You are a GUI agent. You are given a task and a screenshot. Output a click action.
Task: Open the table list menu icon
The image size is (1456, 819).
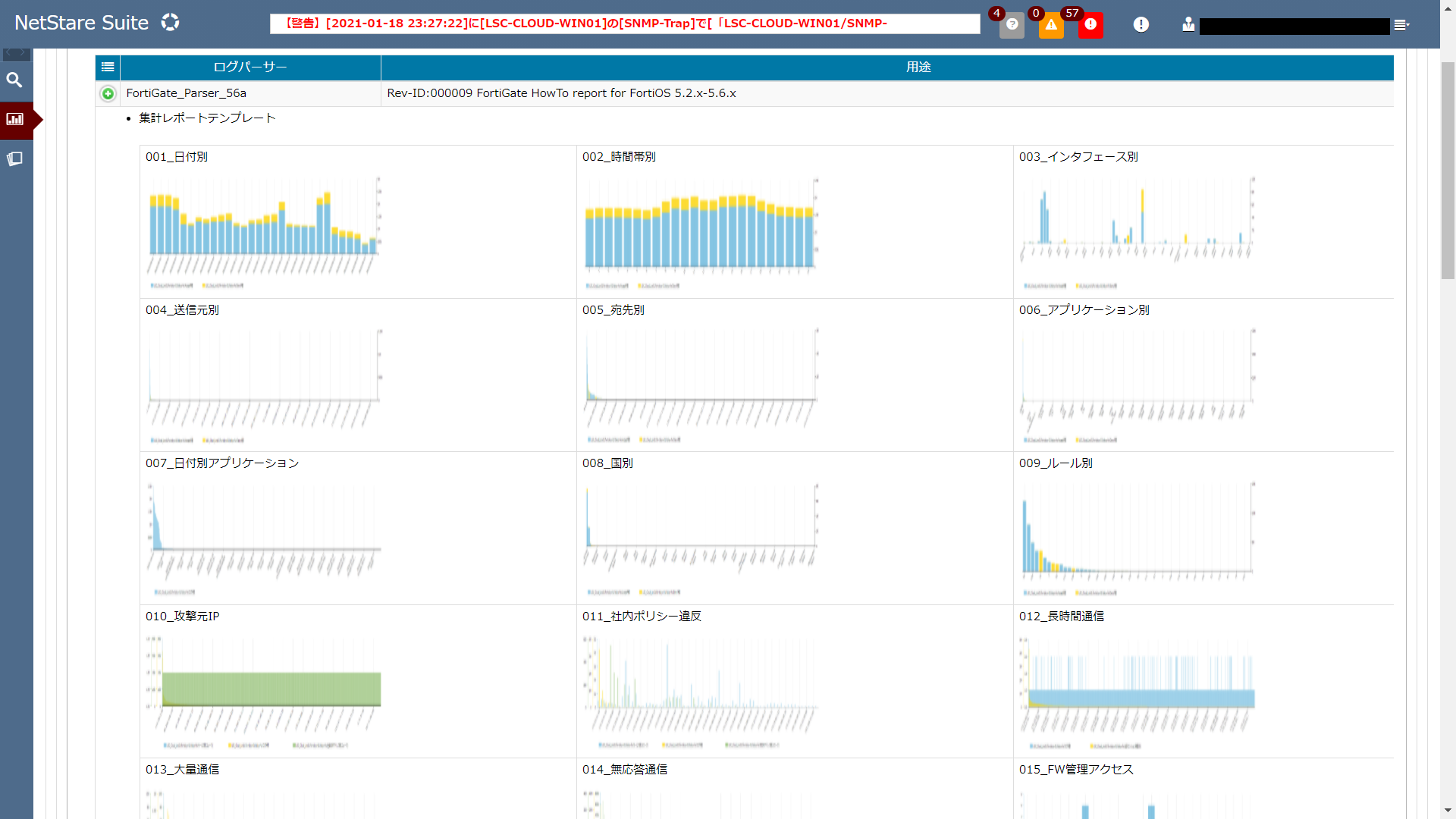[108, 67]
